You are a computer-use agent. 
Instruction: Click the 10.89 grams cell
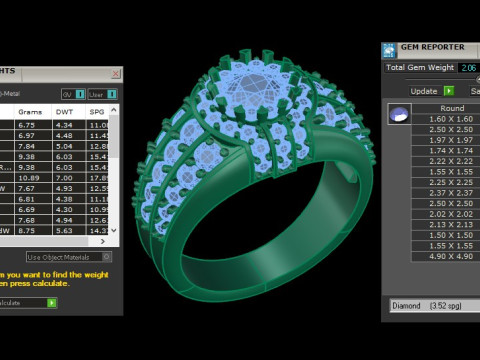33,178
